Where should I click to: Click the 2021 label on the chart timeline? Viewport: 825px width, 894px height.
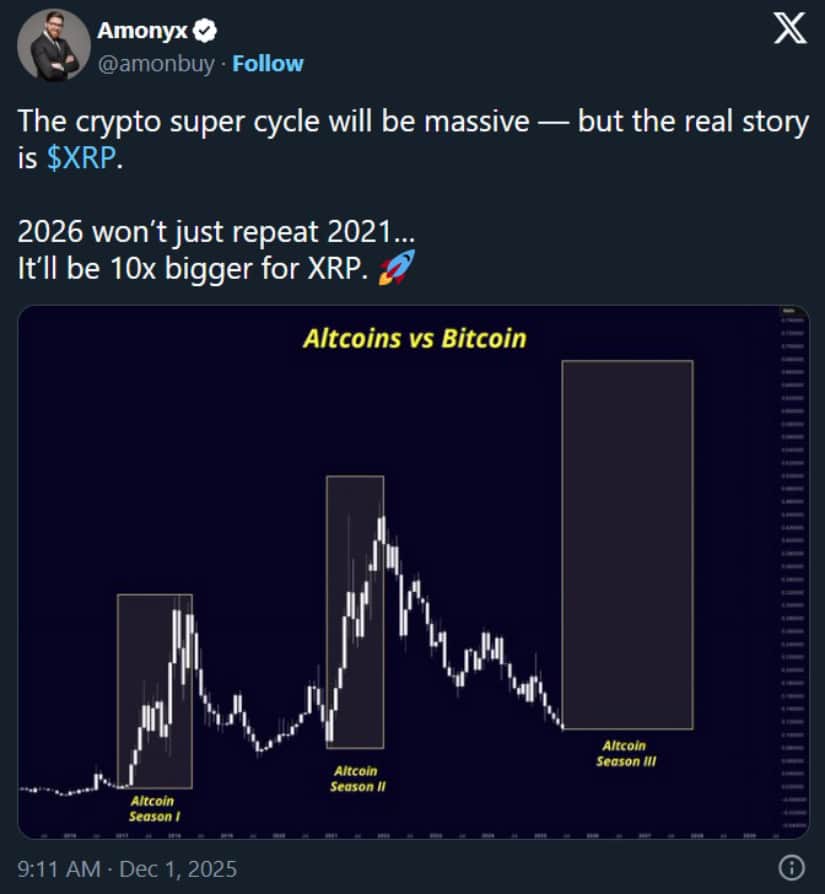point(332,831)
